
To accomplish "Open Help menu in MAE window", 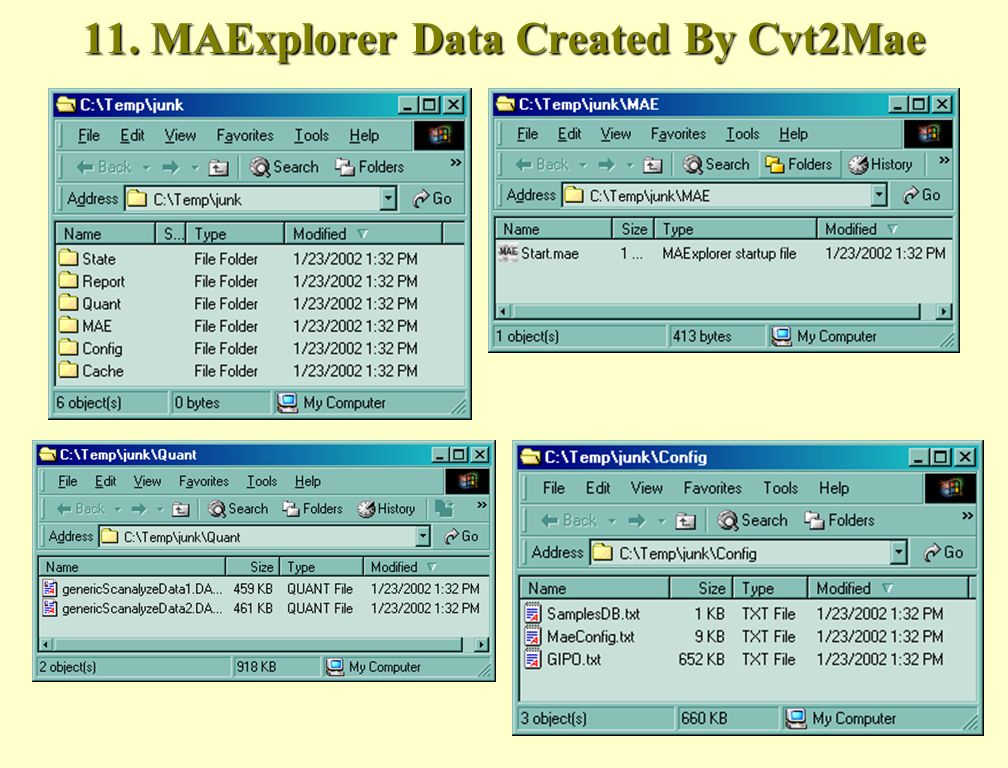I will click(793, 134).
